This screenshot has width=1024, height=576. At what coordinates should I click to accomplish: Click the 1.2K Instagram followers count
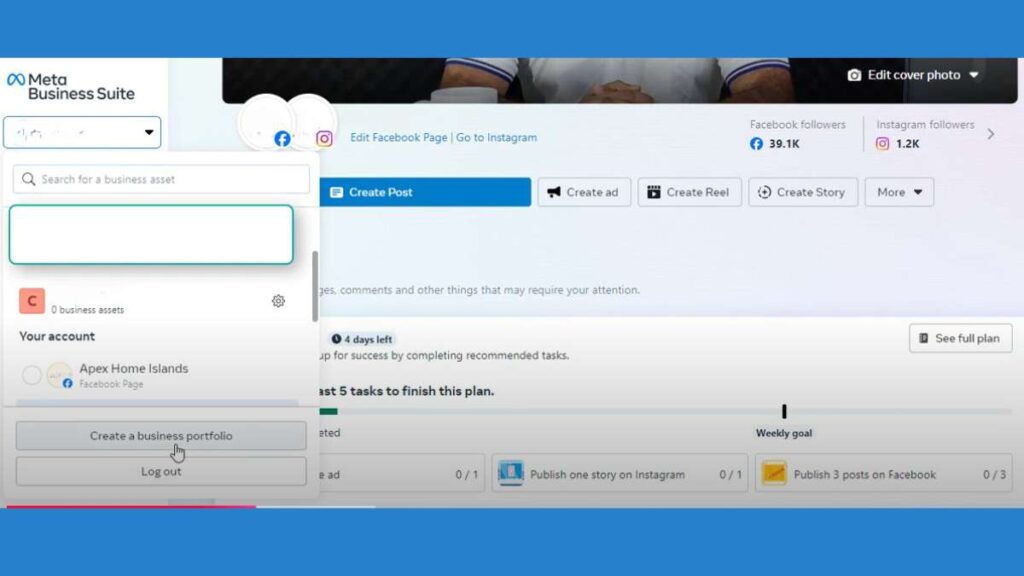coord(907,144)
